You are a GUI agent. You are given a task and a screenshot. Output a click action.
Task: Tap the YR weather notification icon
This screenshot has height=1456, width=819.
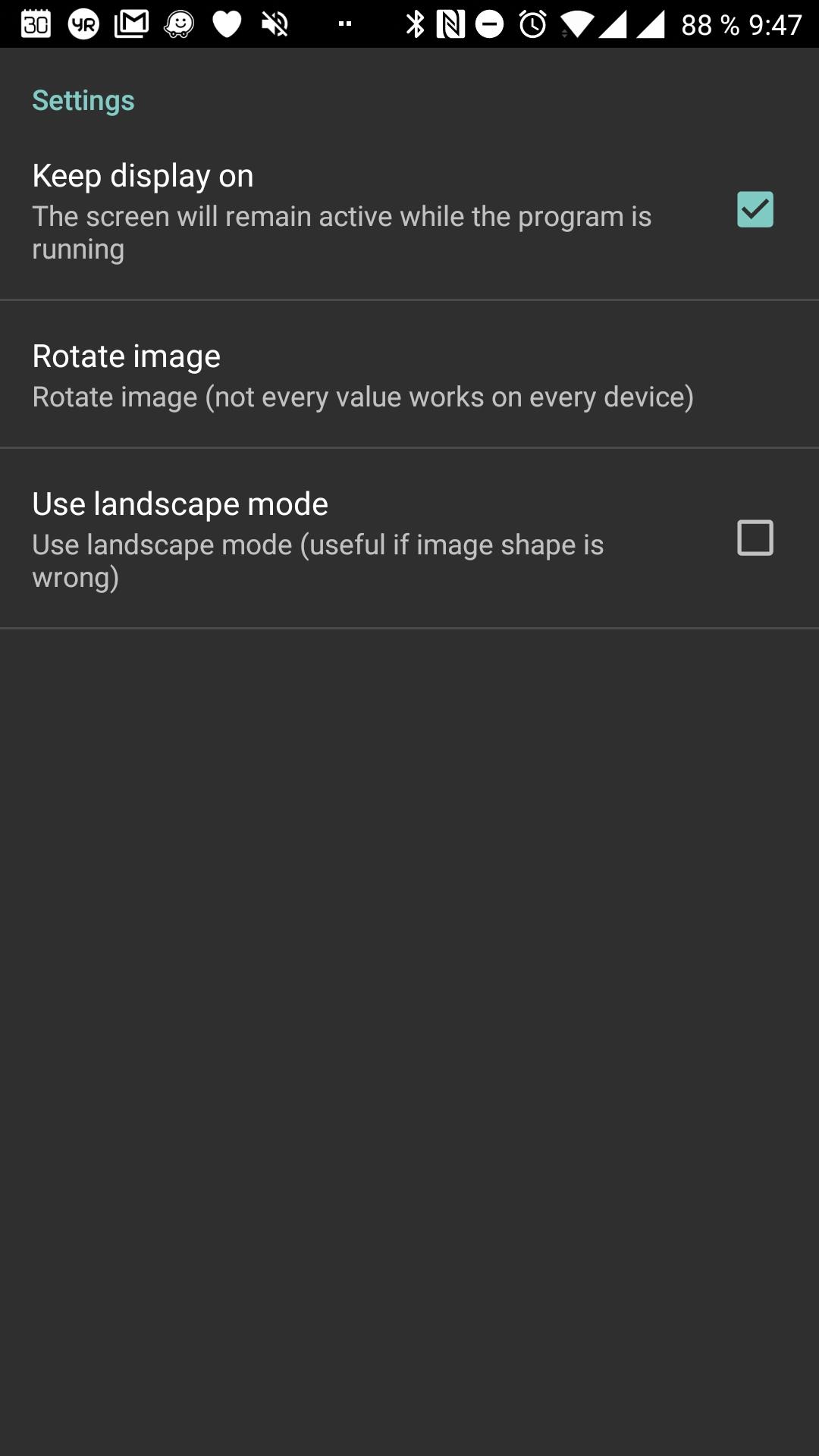click(83, 24)
